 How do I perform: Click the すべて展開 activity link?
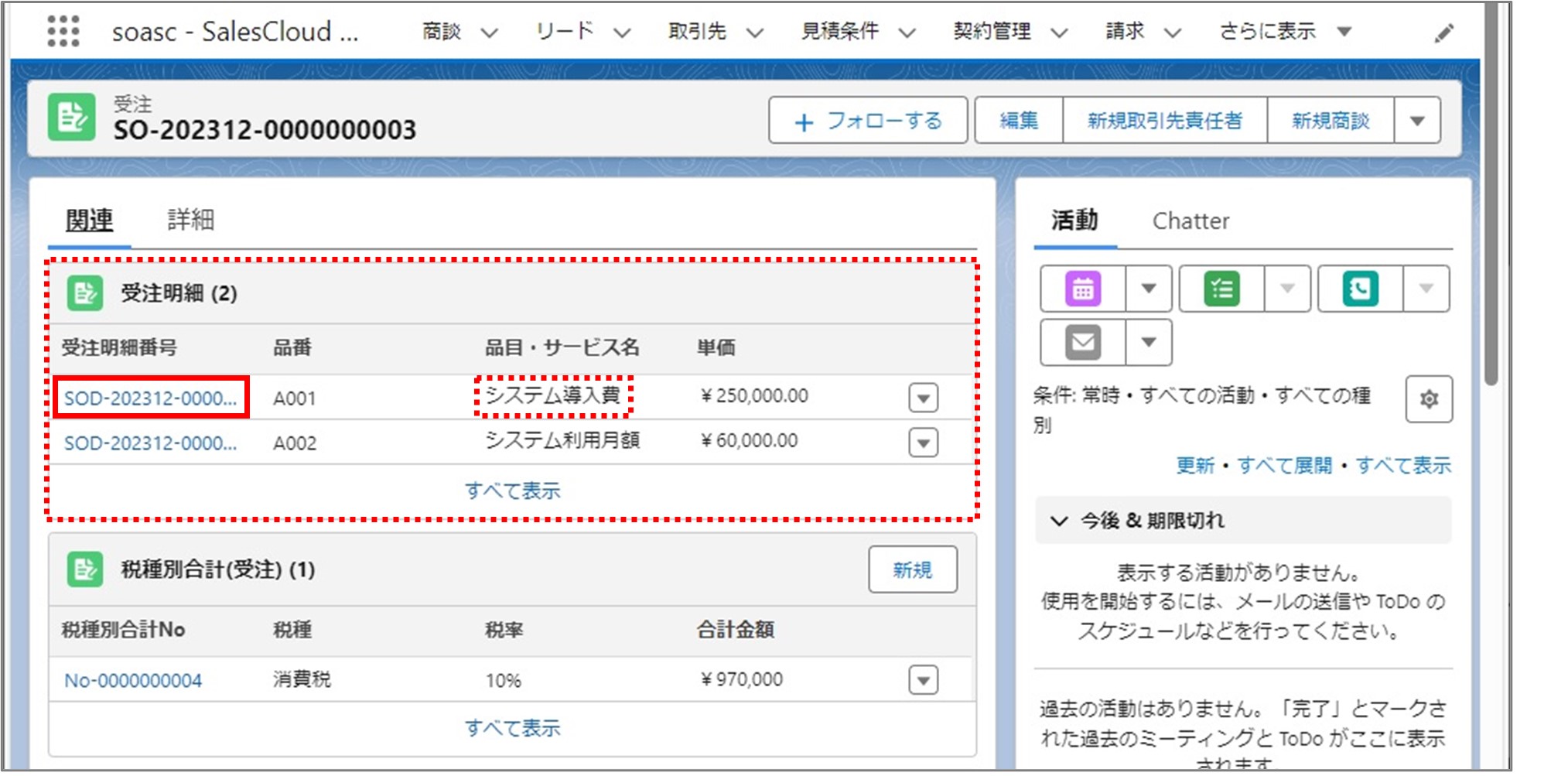[x=1285, y=466]
